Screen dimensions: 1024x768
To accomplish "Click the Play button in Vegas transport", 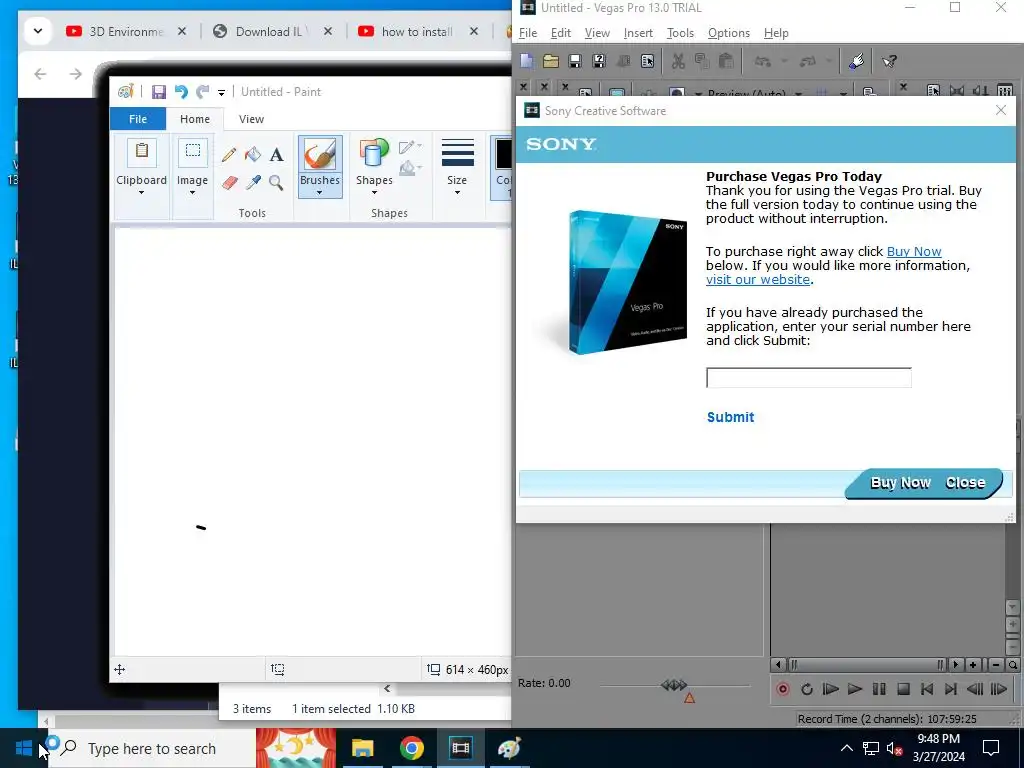I will click(x=854, y=689).
